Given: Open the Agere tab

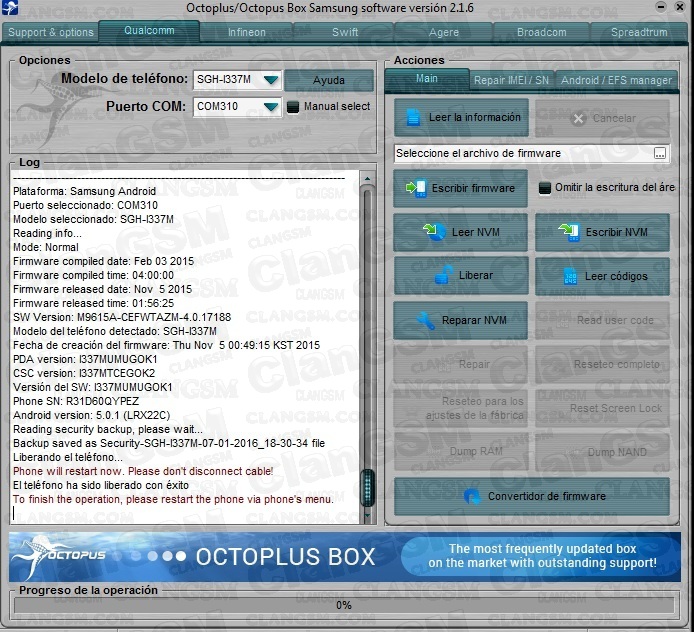Looking at the screenshot, I should pos(443,32).
